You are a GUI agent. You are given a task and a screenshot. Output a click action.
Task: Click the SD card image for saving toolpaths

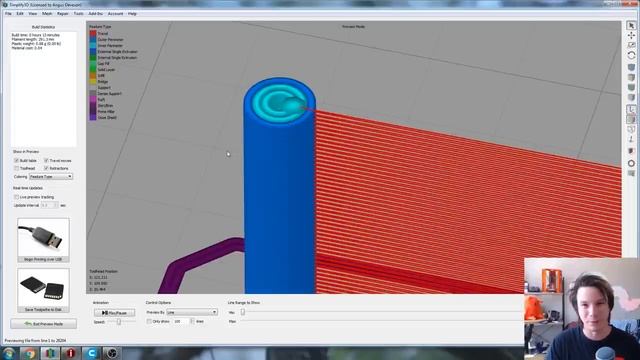(x=43, y=288)
